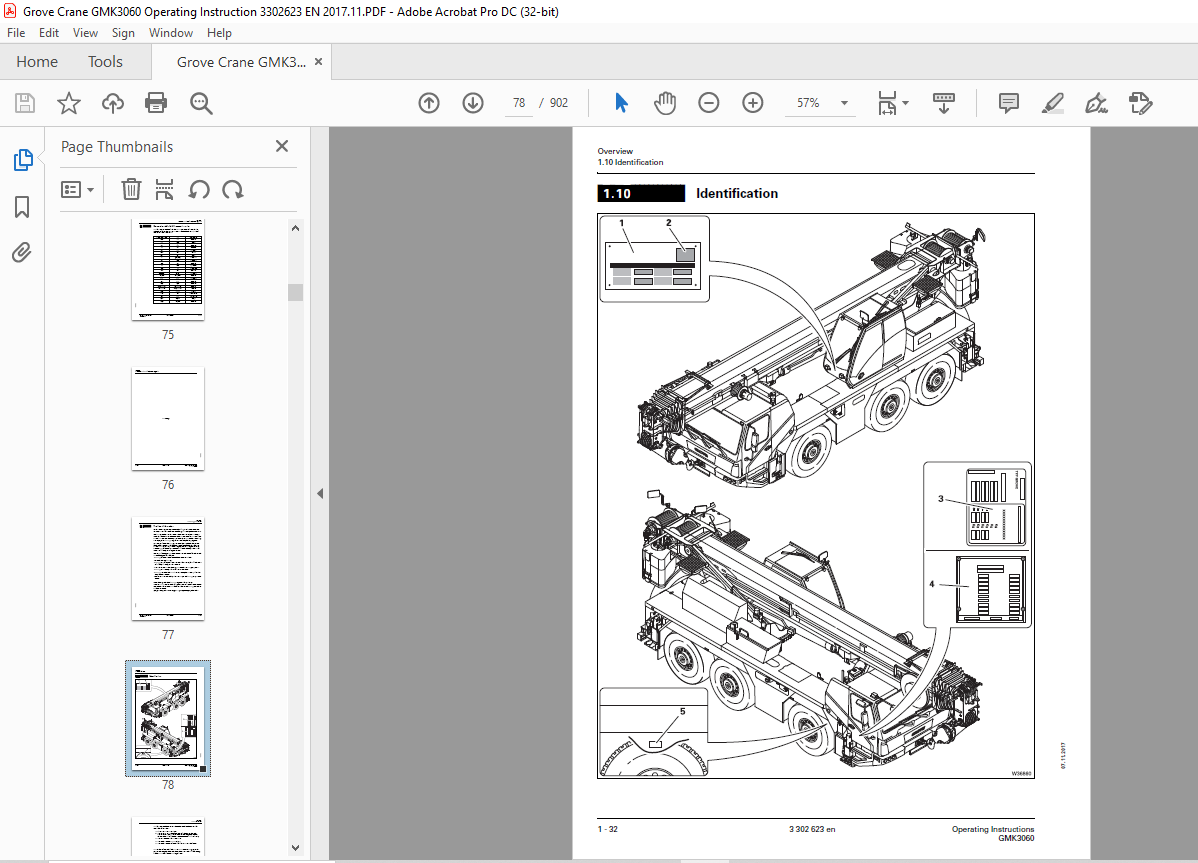Zoom out with minus button
Viewport: 1198px width, 863px height.
tap(708, 102)
